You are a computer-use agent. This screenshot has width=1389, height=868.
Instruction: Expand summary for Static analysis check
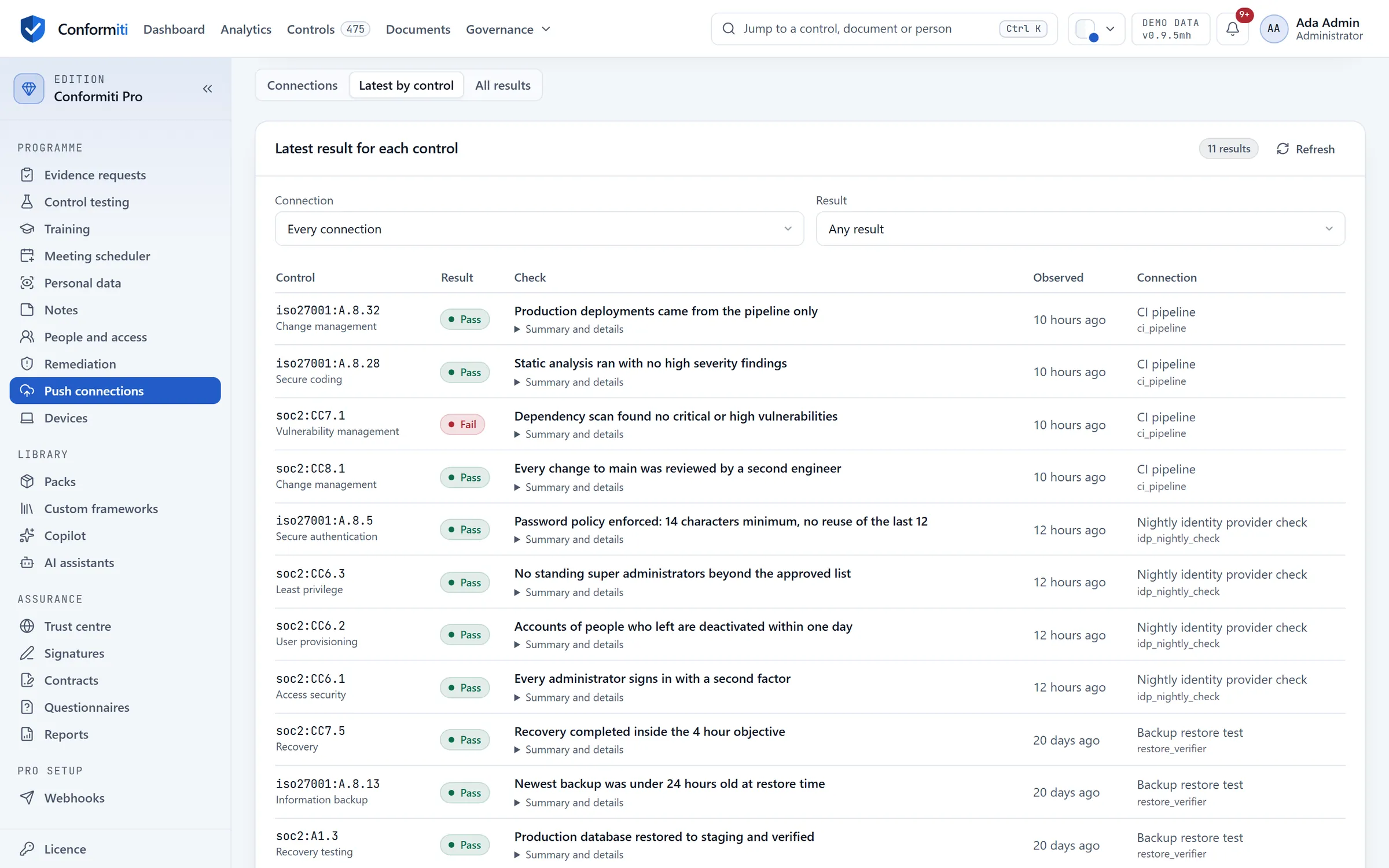pos(569,382)
